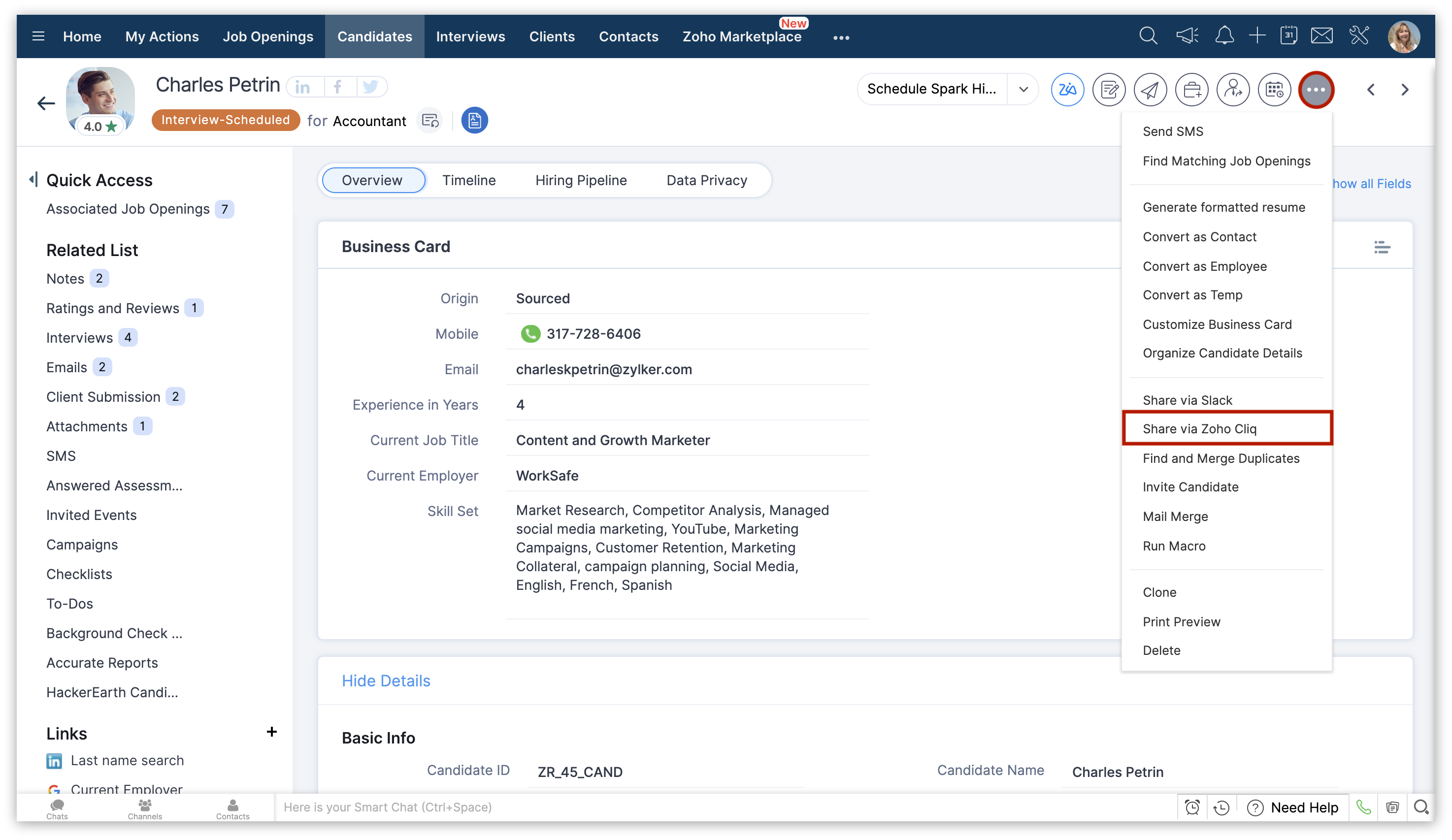This screenshot has width=1452, height=840.
Task: Open the LinkedIn profile icon near name
Action: [303, 87]
